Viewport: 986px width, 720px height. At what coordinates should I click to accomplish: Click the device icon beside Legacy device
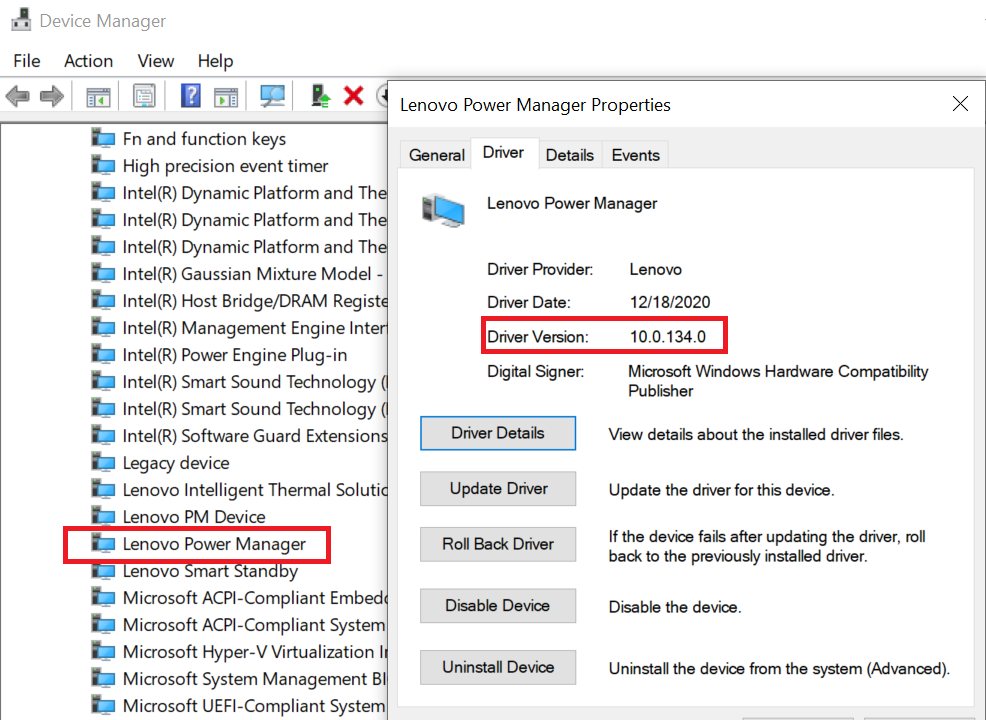tap(103, 462)
